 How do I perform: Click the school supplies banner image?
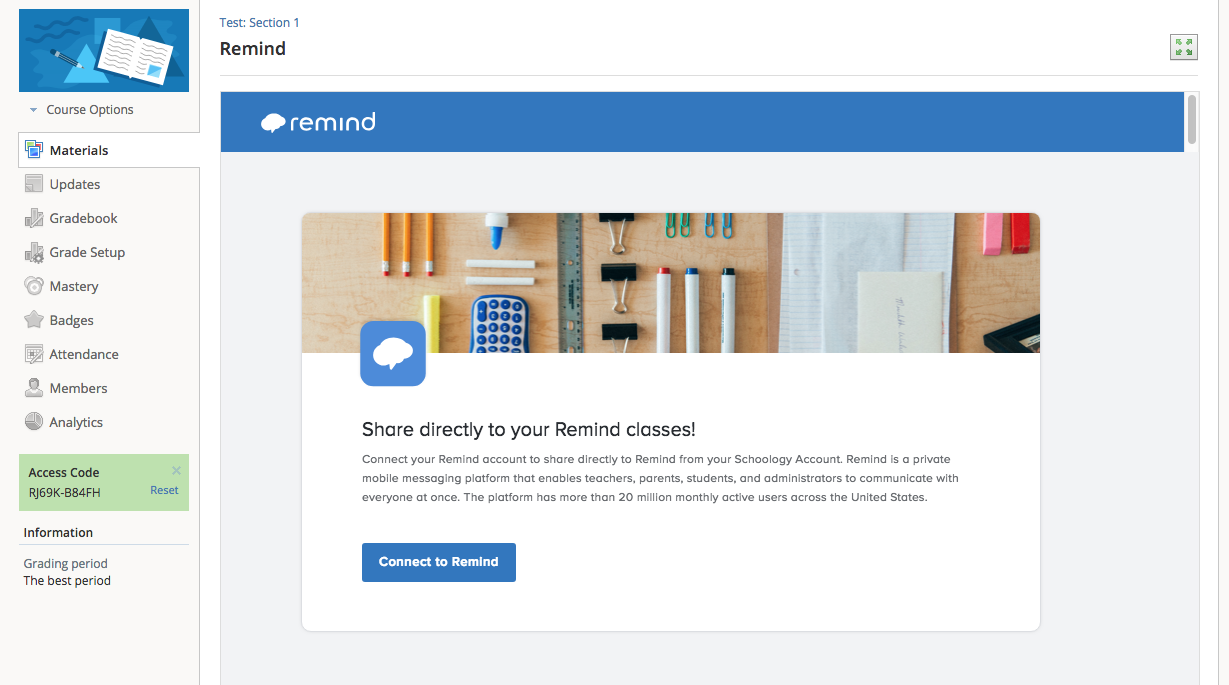[x=671, y=282]
